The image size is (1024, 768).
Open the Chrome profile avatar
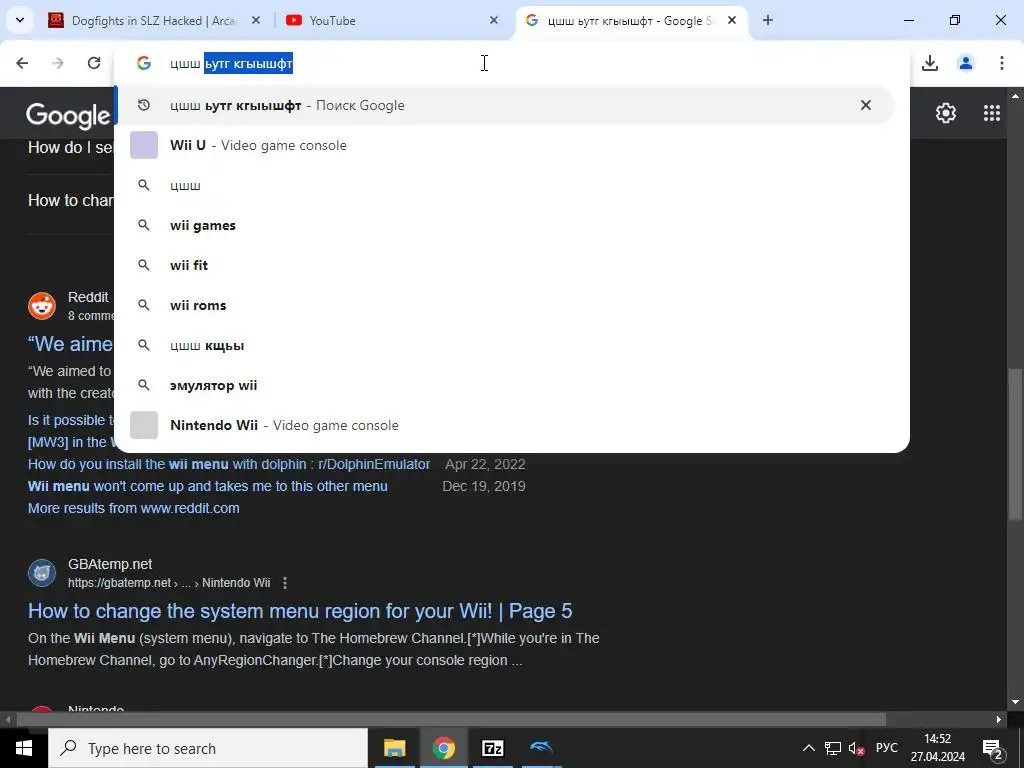point(966,63)
